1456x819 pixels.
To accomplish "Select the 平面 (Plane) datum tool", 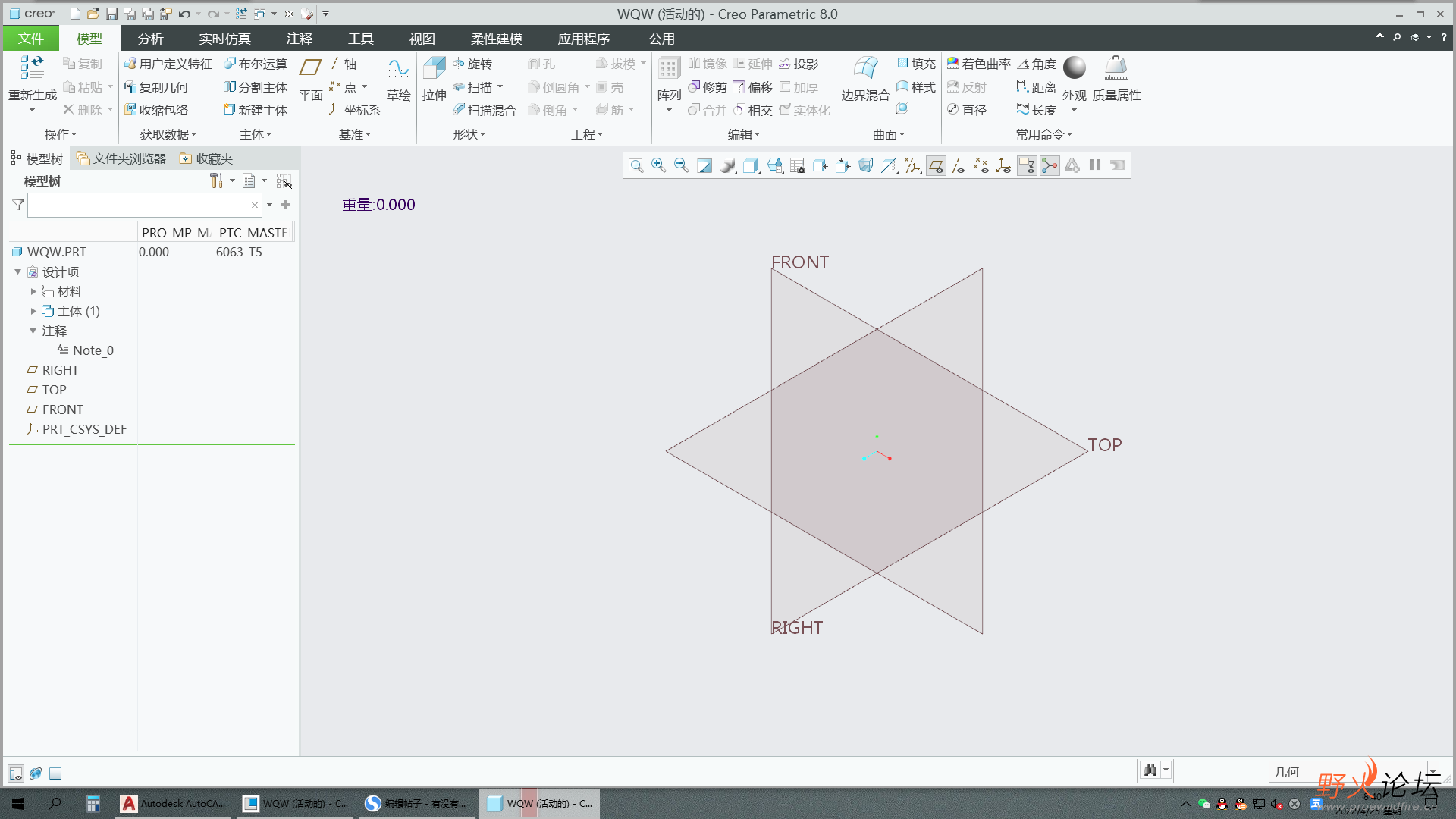I will pyautogui.click(x=310, y=79).
